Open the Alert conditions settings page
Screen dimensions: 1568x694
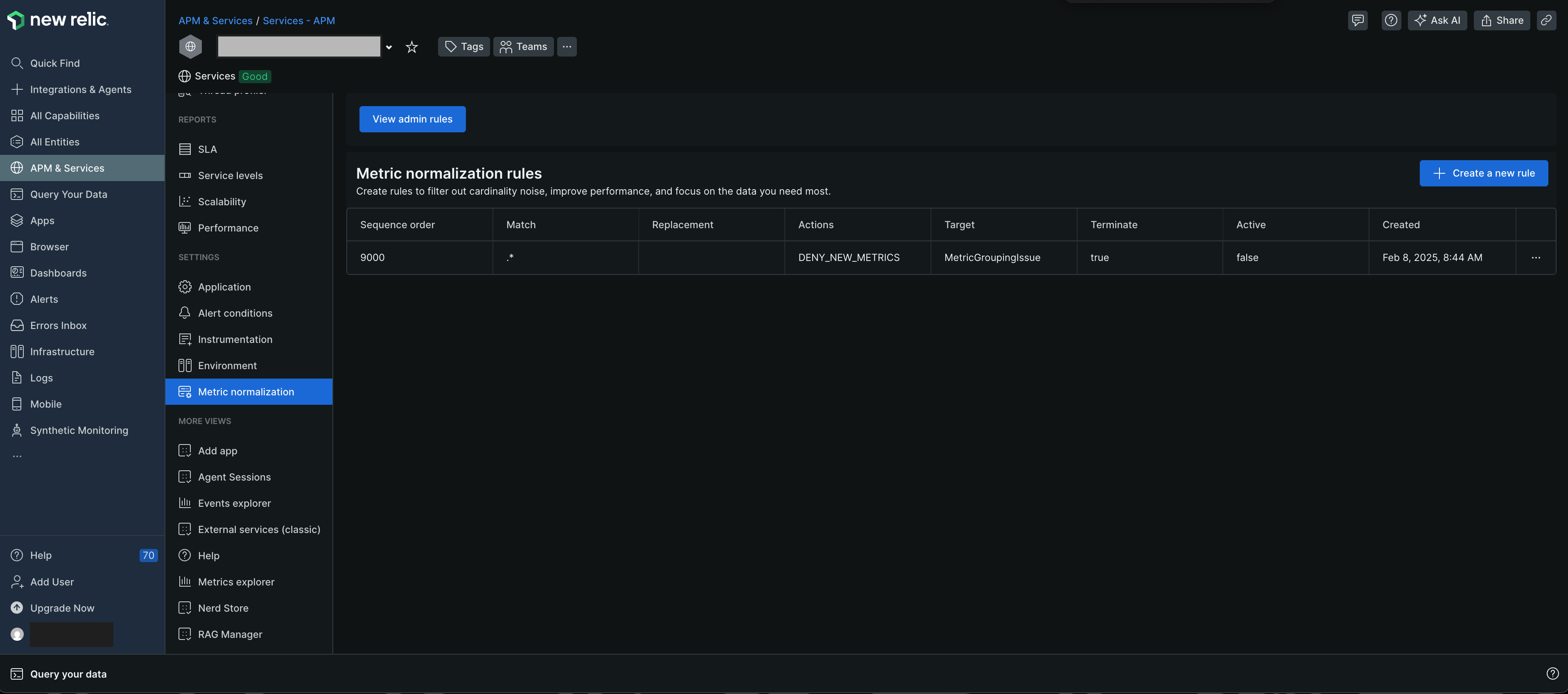click(x=234, y=313)
